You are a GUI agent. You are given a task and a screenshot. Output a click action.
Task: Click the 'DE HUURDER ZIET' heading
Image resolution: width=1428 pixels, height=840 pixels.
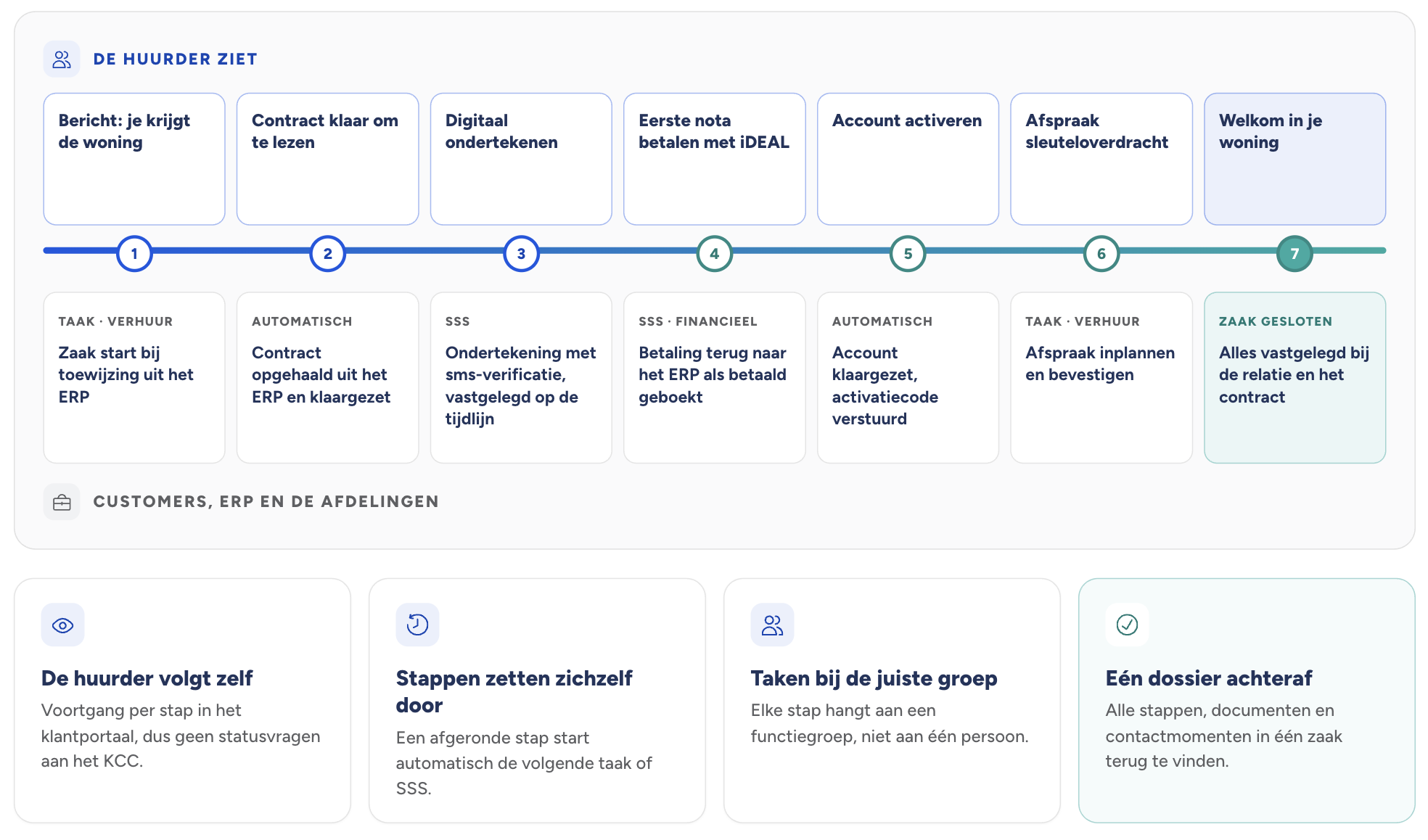[176, 59]
